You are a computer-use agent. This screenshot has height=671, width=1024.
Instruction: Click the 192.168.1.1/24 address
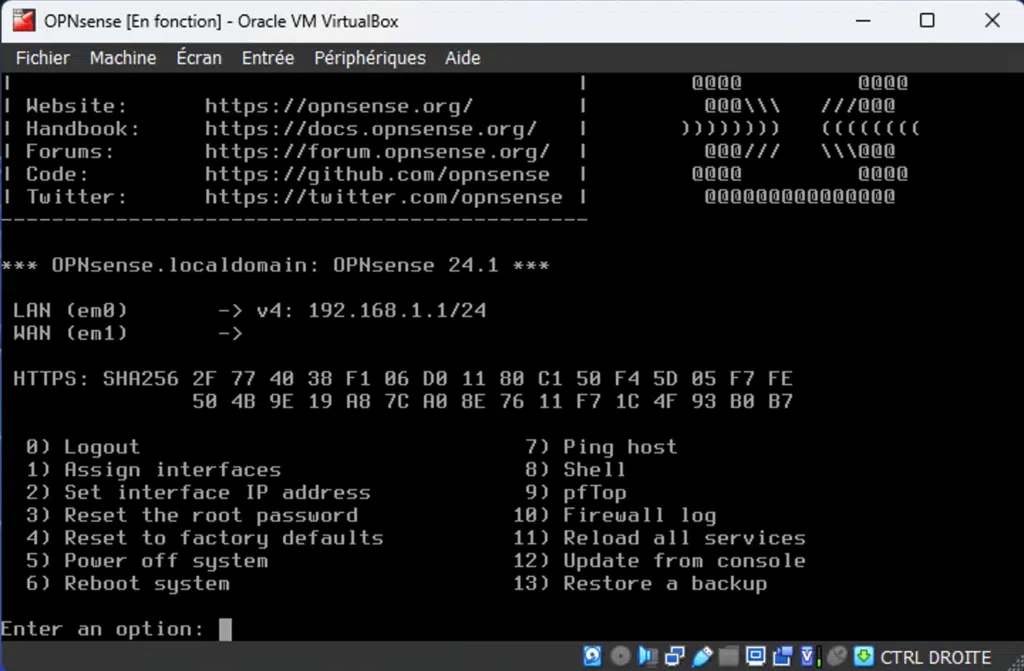(x=397, y=310)
